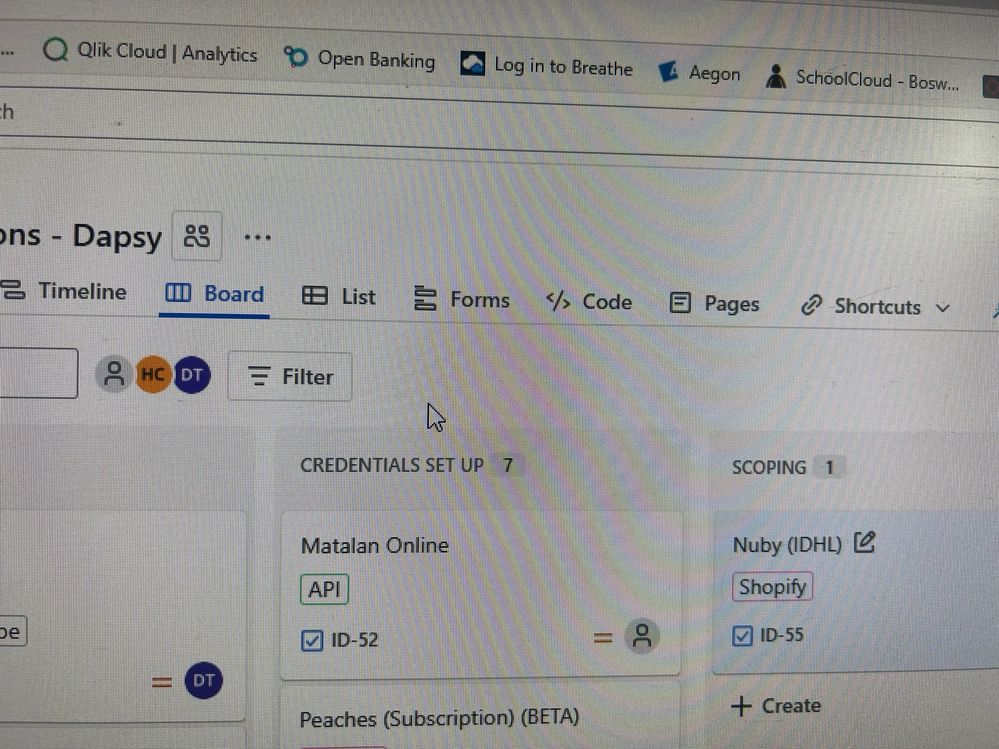
Task: Switch to the Timeline tab
Action: coord(64,290)
